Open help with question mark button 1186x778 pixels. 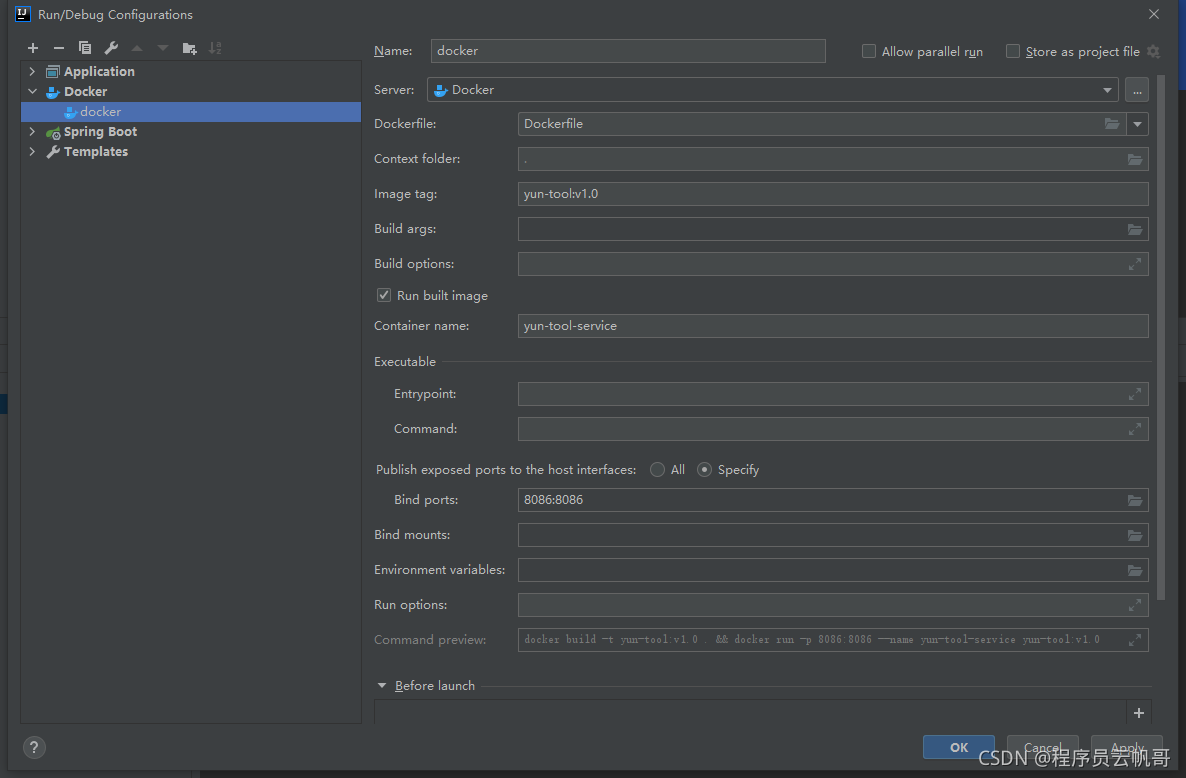pyautogui.click(x=34, y=747)
